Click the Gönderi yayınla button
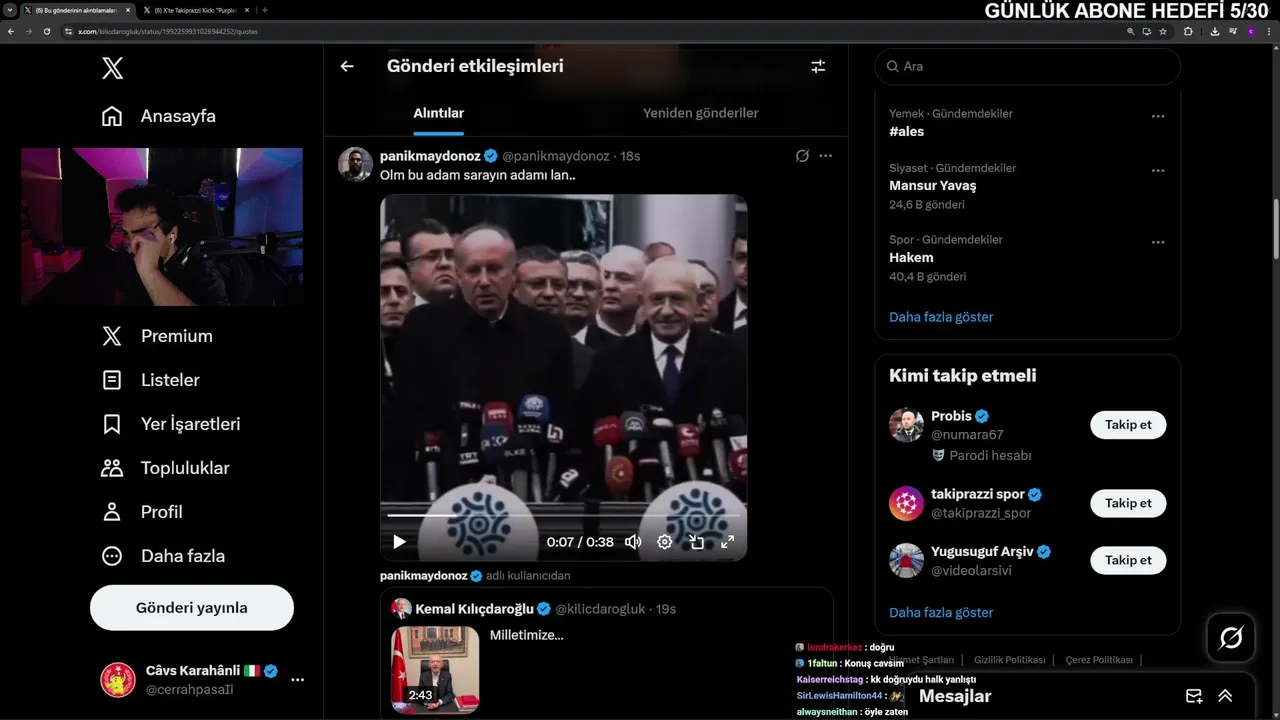 pos(192,608)
